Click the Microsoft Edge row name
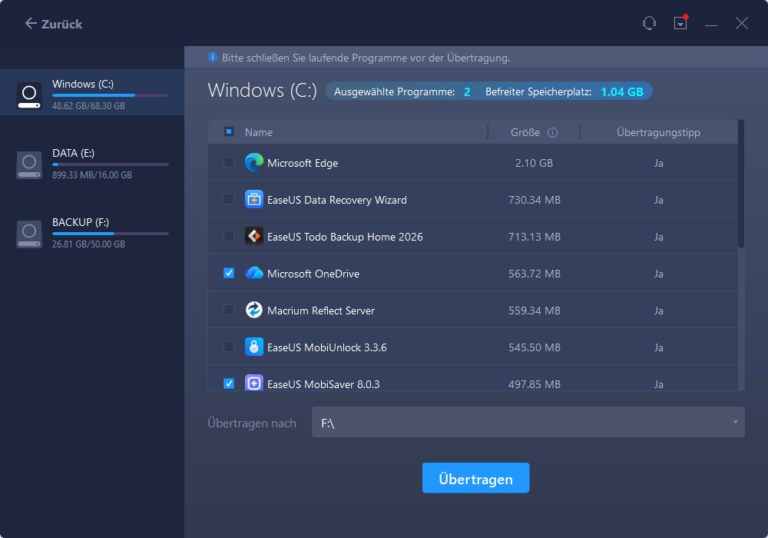Screen dimensions: 768x538 pyautogui.click(x=303, y=163)
